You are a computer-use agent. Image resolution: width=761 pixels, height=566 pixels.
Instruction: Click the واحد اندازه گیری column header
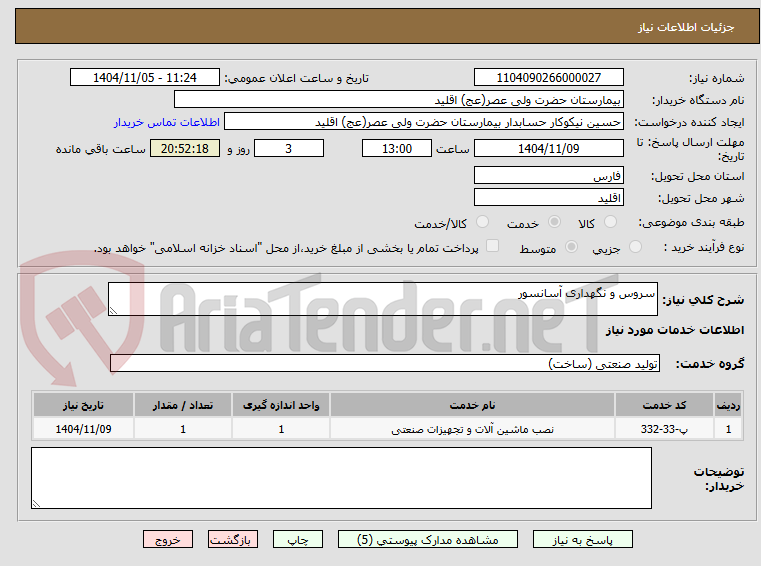pyautogui.click(x=281, y=405)
